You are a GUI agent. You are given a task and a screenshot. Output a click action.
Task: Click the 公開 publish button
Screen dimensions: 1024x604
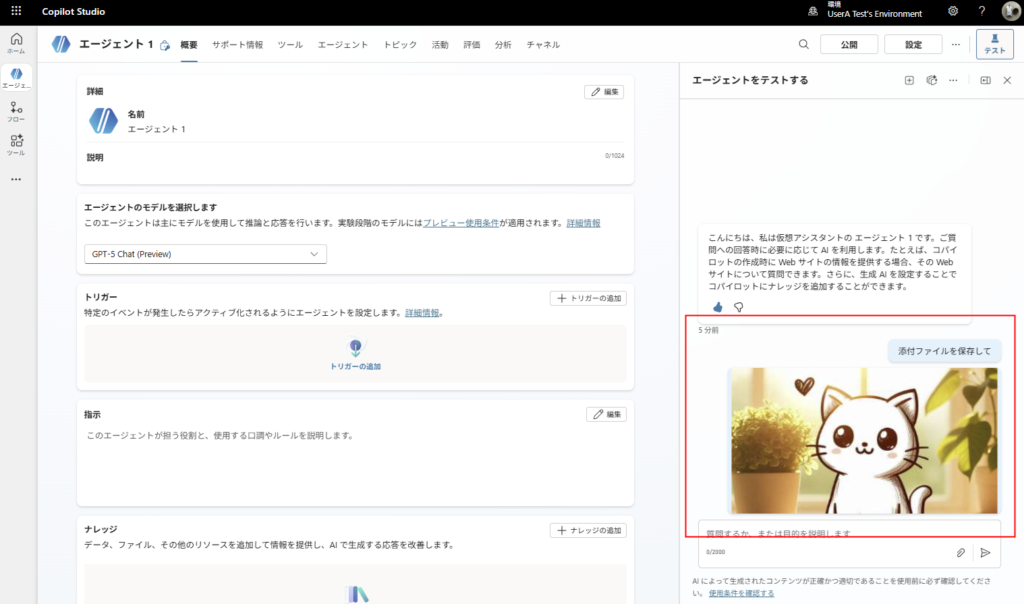pyautogui.click(x=847, y=44)
